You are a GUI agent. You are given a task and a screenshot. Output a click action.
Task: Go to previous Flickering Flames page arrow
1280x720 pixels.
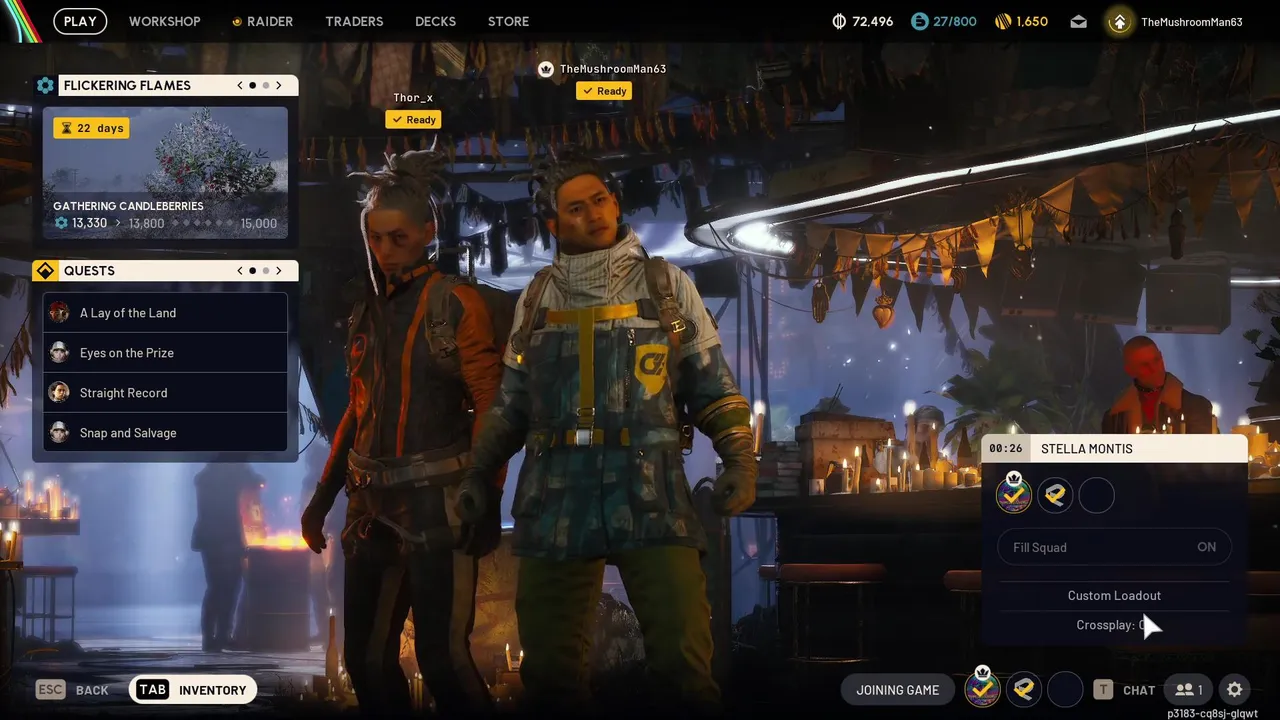tap(240, 85)
